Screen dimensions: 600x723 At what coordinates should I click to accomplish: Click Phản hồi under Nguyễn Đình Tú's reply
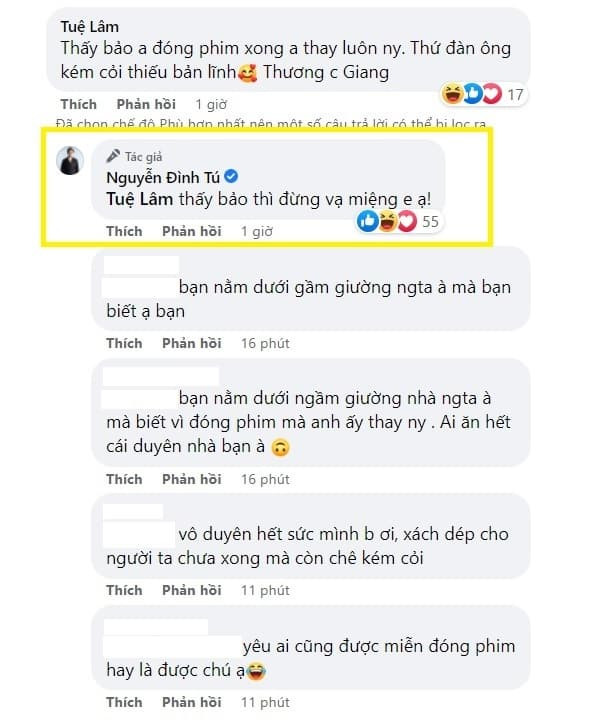tap(192, 231)
